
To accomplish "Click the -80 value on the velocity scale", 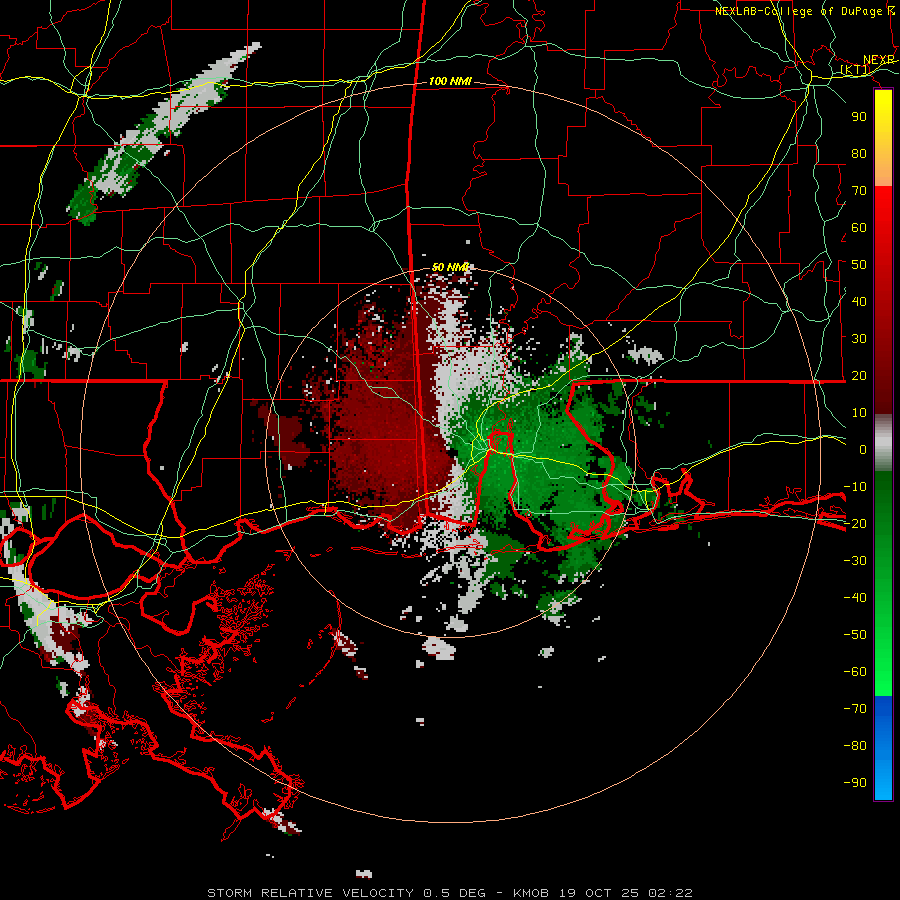I will [x=855, y=746].
